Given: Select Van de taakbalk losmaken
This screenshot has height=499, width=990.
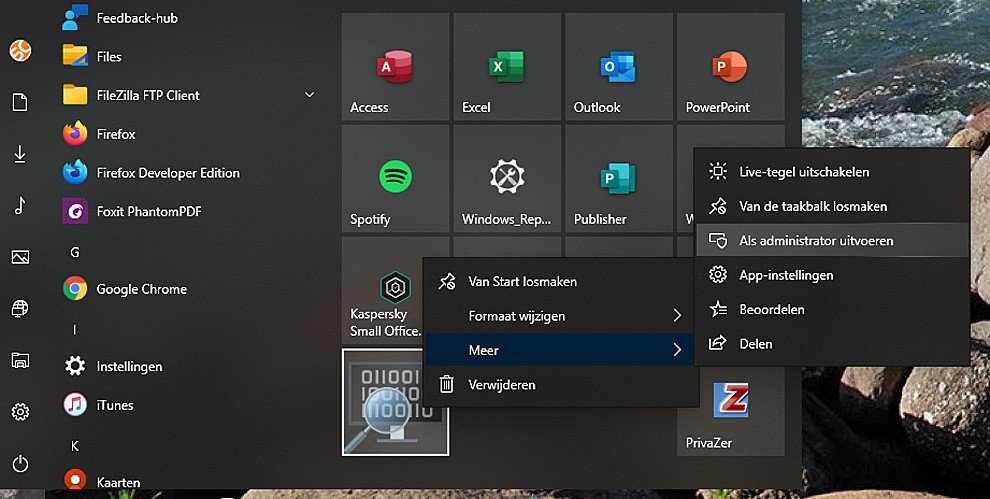Looking at the screenshot, I should (832, 206).
